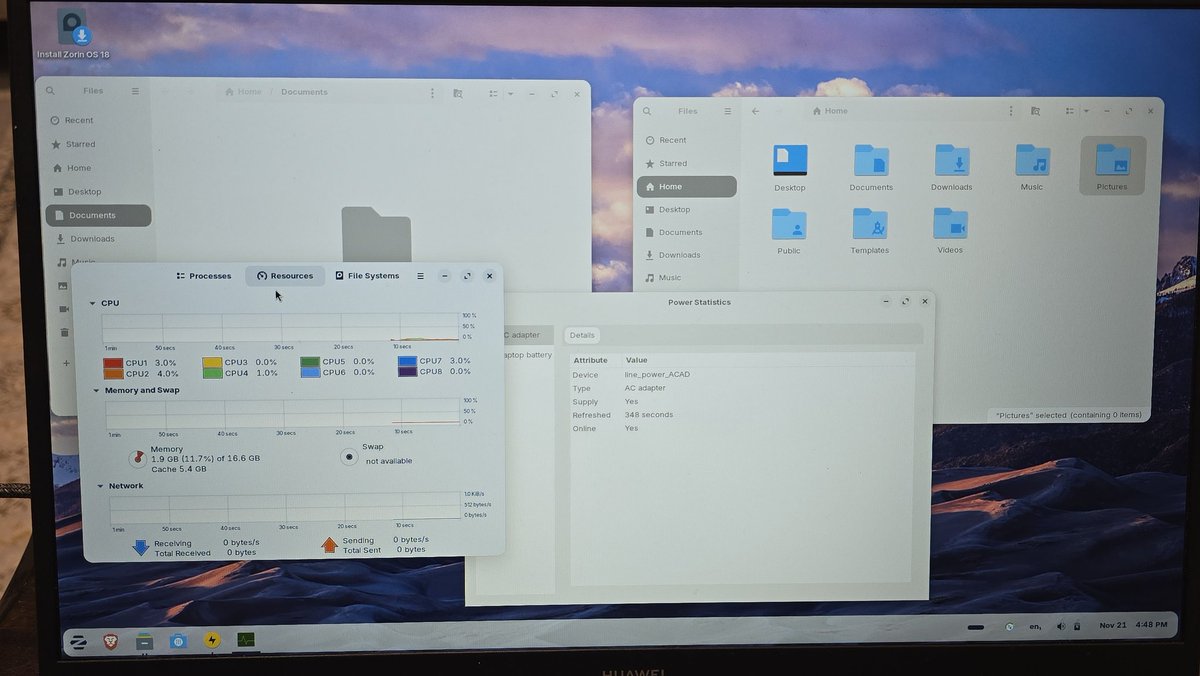Open the search icon in the Home Files window
1200x676 pixels.
[646, 111]
